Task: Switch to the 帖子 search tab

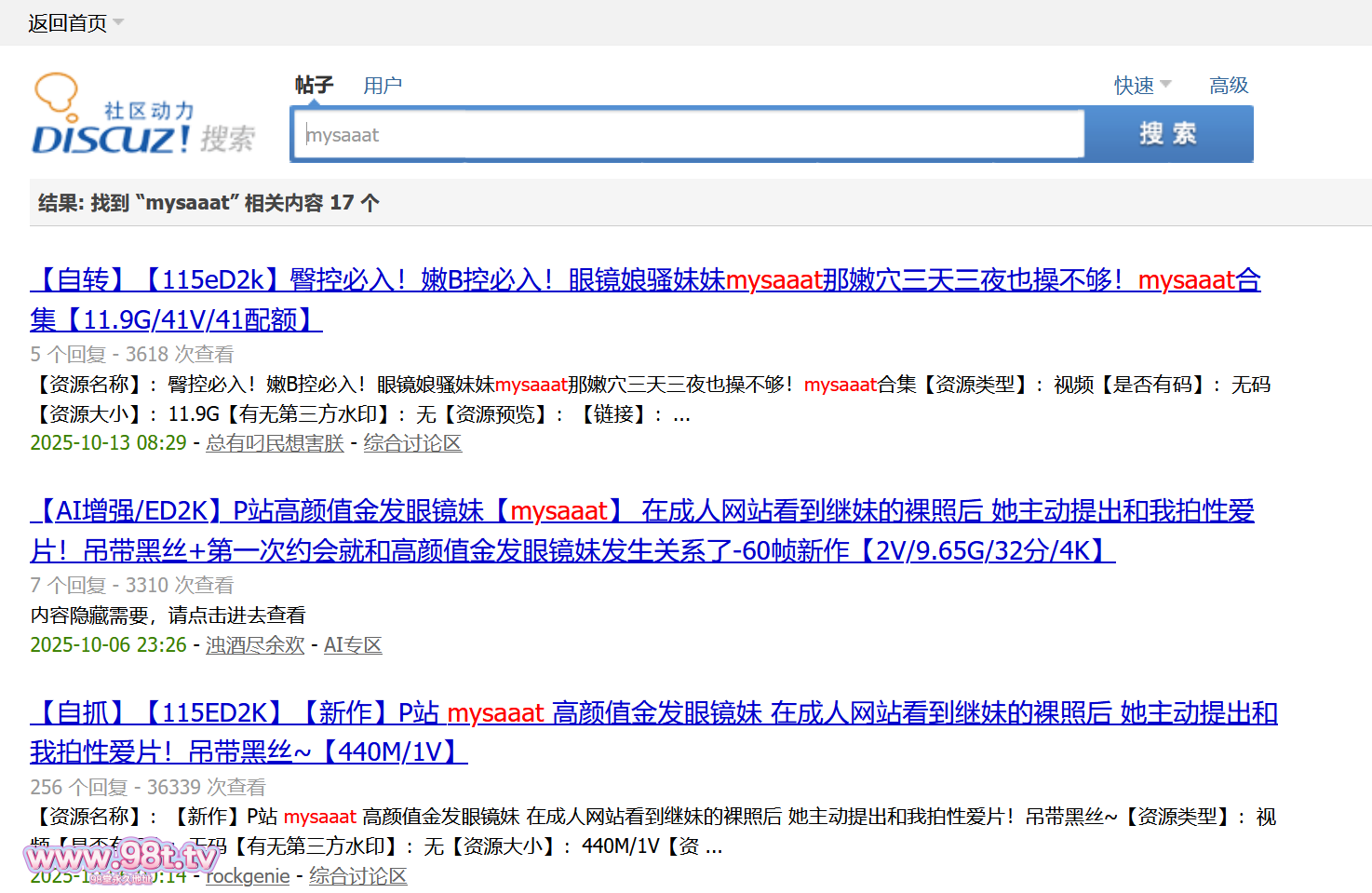Action: tap(314, 86)
